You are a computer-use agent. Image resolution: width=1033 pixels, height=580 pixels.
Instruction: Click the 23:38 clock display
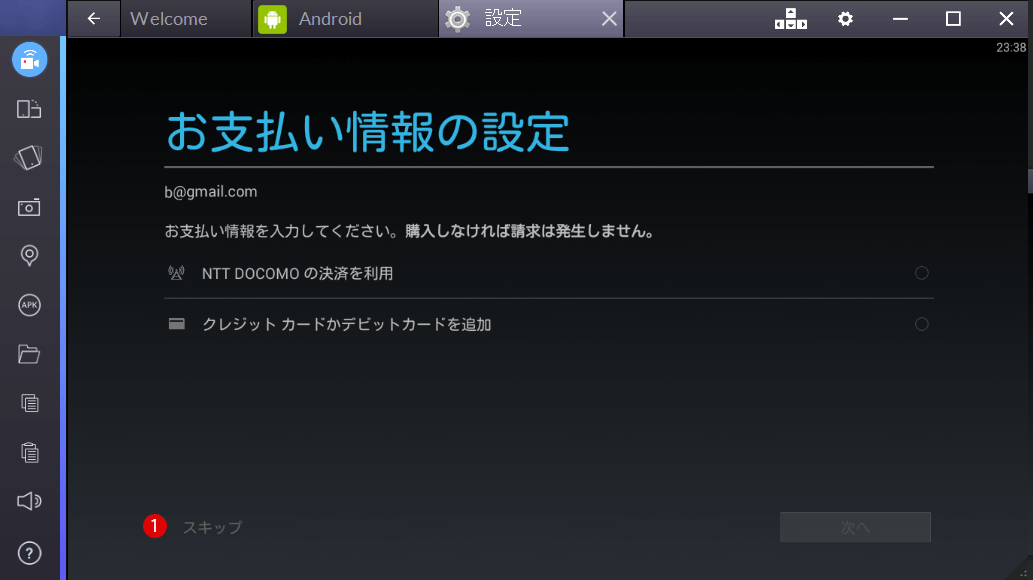(1011, 47)
